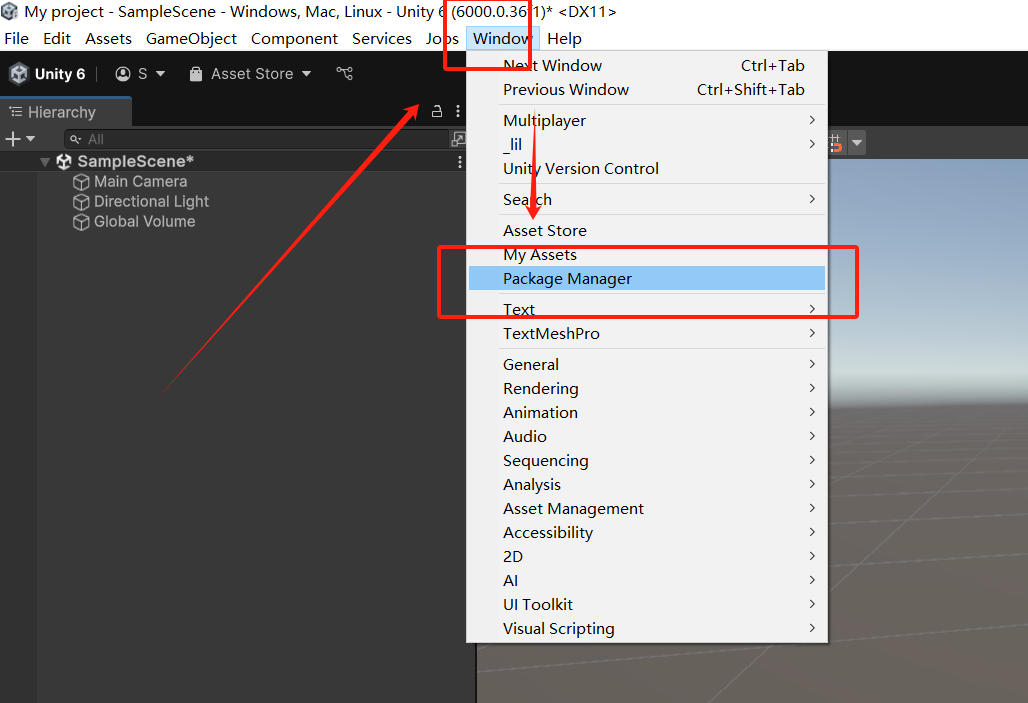
Task: Open Unity Version Control window
Action: click(647, 169)
